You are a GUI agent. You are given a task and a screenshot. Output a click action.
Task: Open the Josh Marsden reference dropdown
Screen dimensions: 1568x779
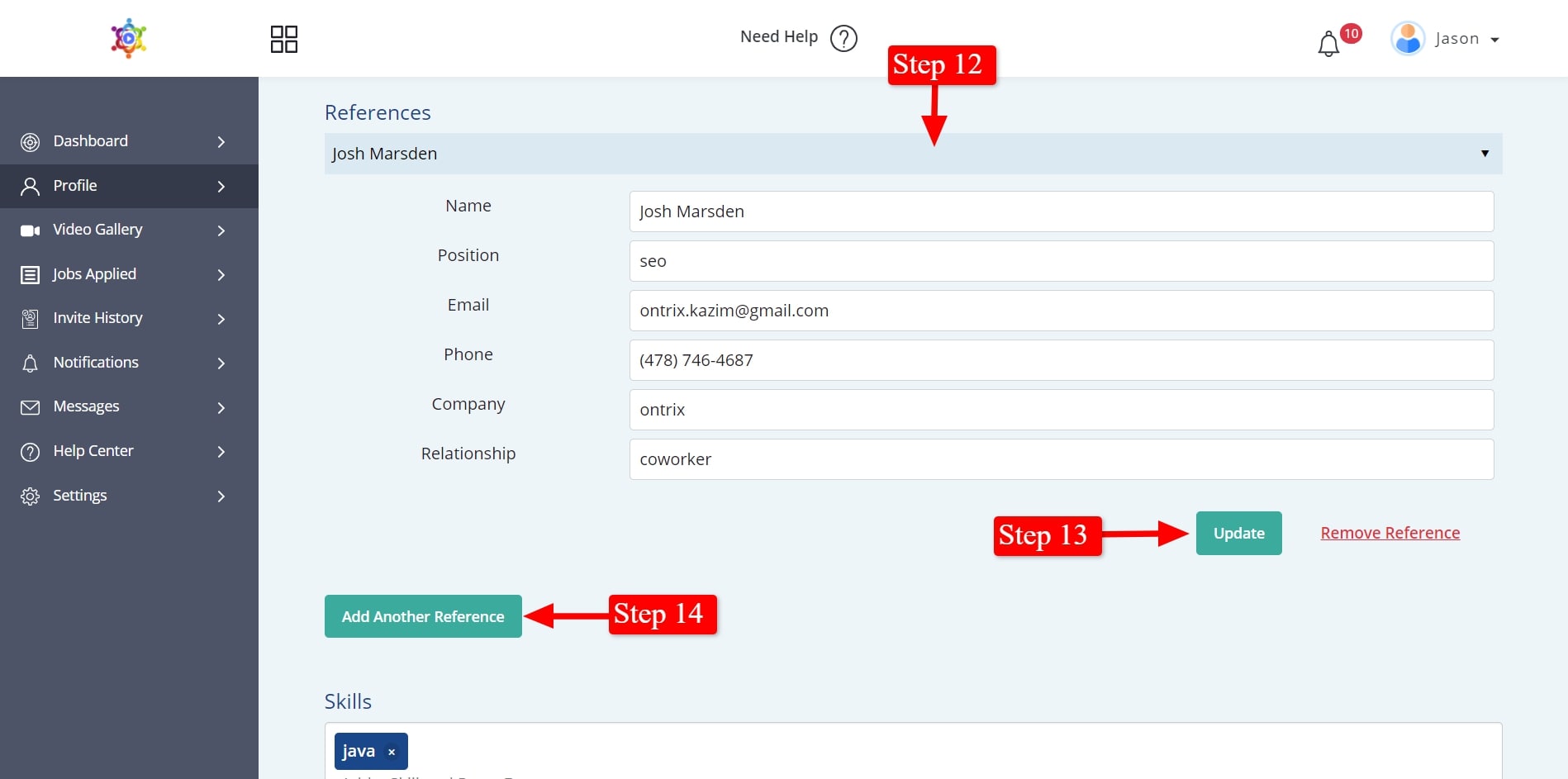coord(912,154)
